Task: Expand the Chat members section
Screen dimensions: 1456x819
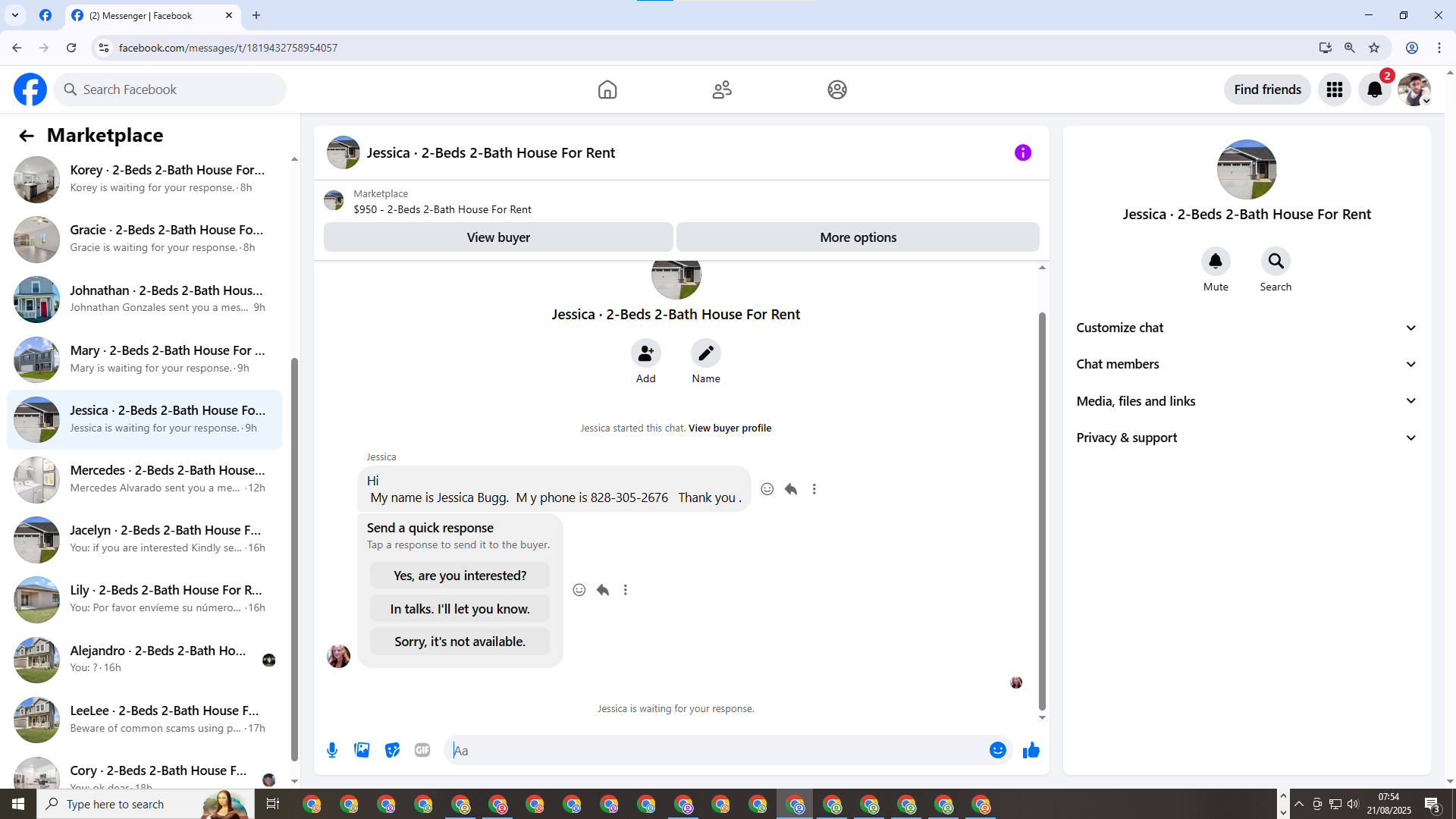Action: (x=1246, y=364)
